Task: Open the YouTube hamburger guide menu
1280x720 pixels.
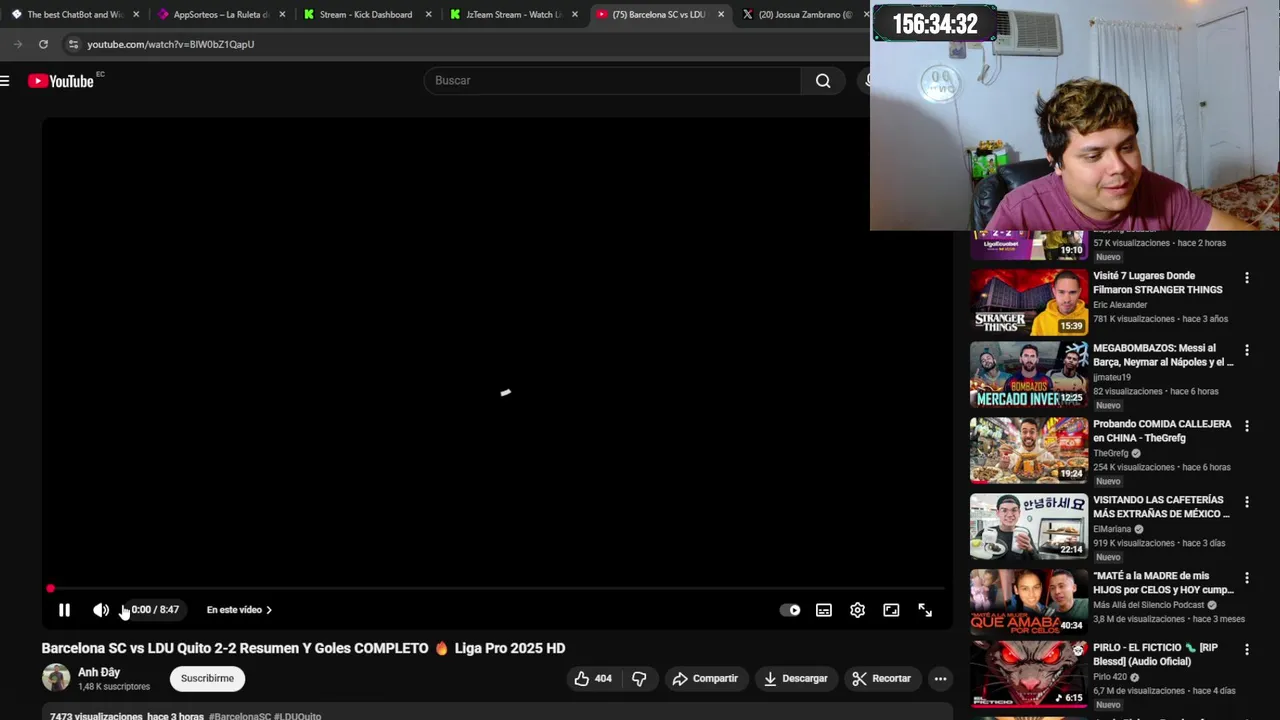Action: pyautogui.click(x=5, y=81)
